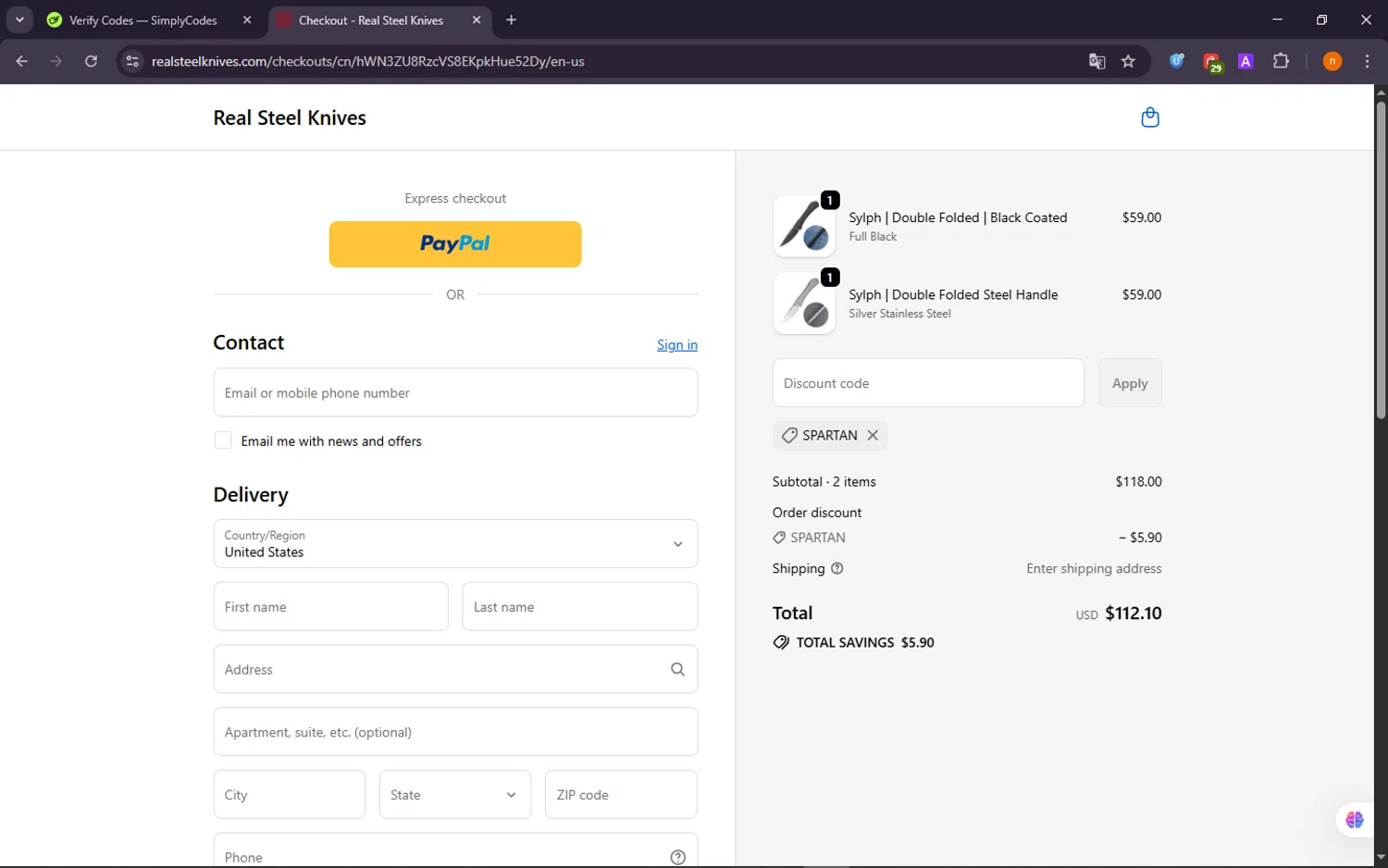Click the phone field help icon
The width and height of the screenshot is (1388, 868).
tap(677, 857)
